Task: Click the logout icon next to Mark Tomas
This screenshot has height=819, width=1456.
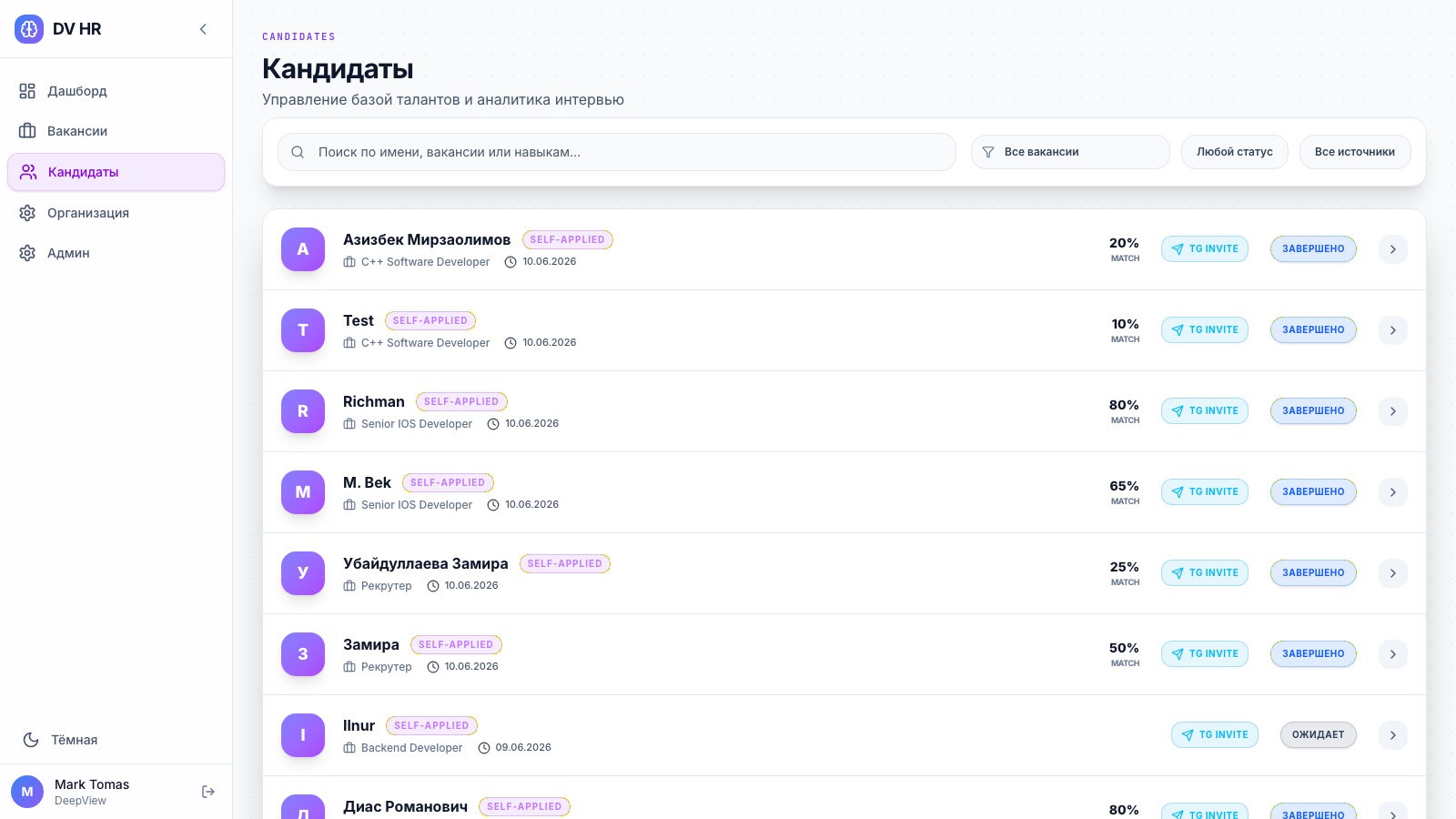Action: [208, 792]
